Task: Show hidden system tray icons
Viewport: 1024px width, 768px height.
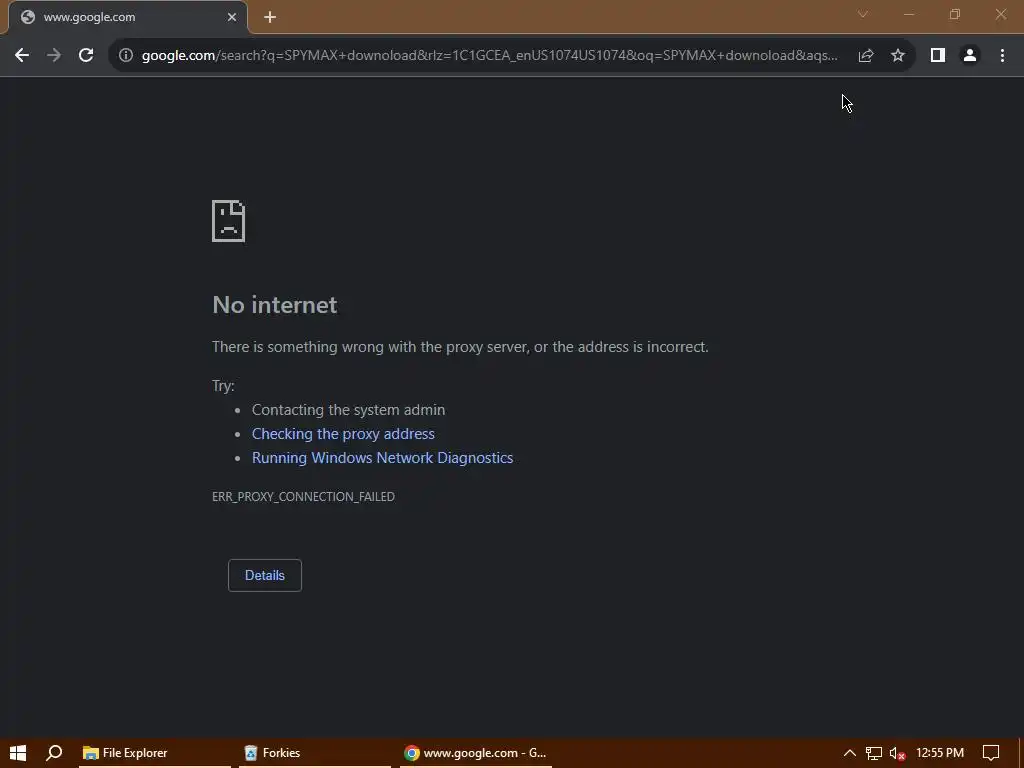Action: tap(850, 753)
